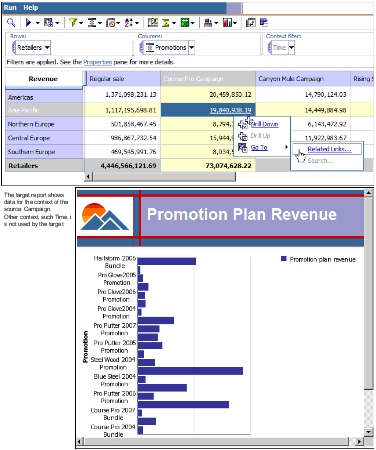Image resolution: width=376 pixels, height=450 pixels.
Task: Click the bar chart icon in toolbar
Action: click(208, 23)
